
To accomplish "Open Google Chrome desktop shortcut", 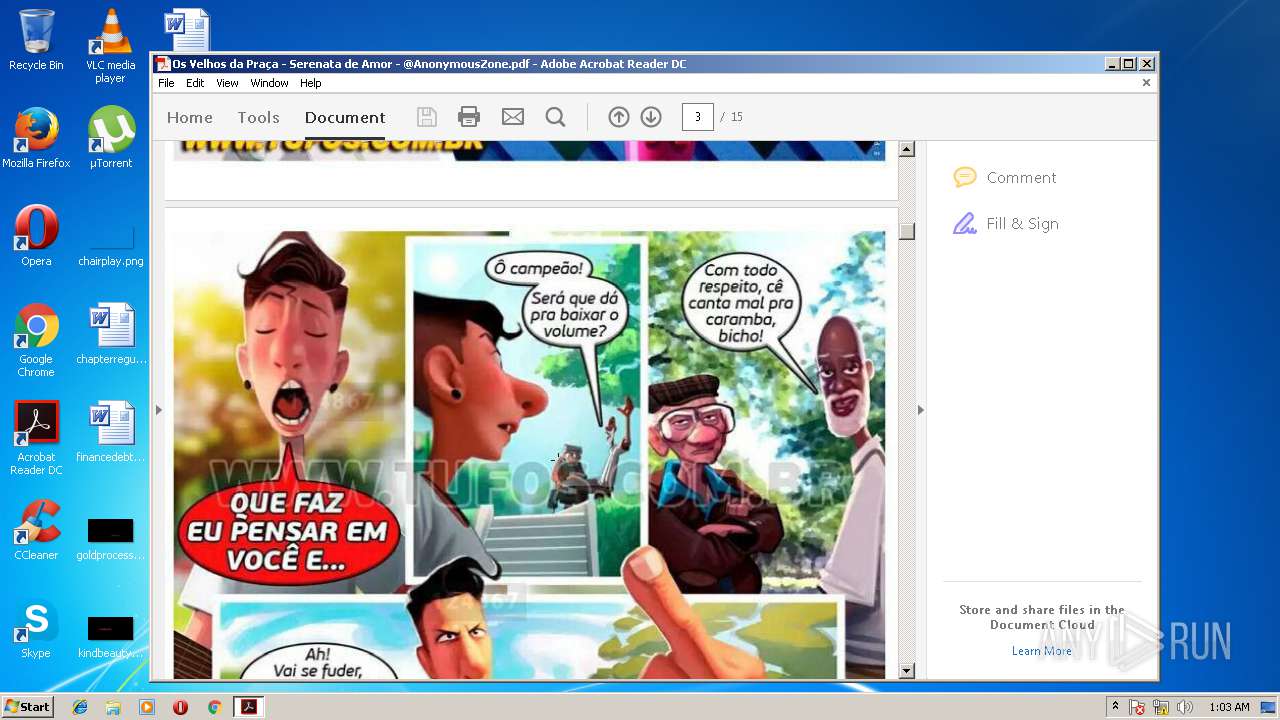I will pos(36,340).
